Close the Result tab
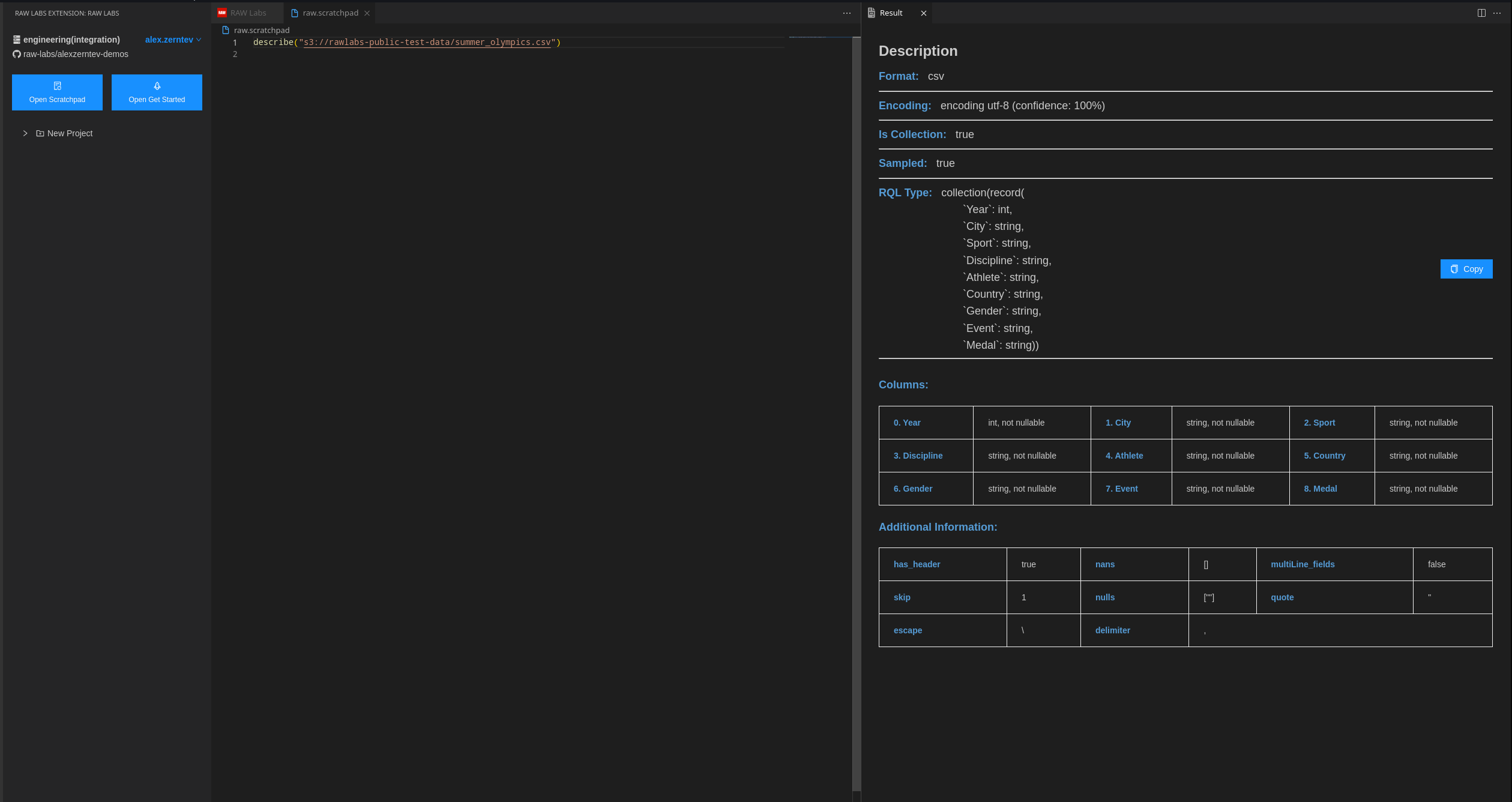Viewport: 1512px width, 802px height. pos(924,13)
